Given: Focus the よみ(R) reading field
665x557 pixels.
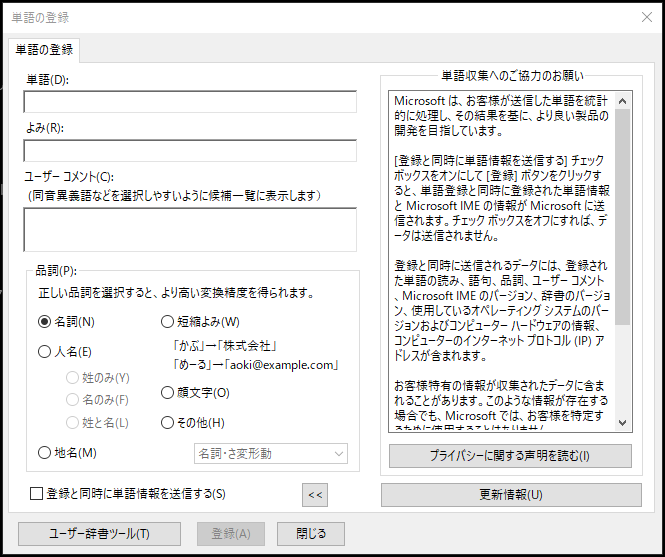Looking at the screenshot, I should [190, 151].
